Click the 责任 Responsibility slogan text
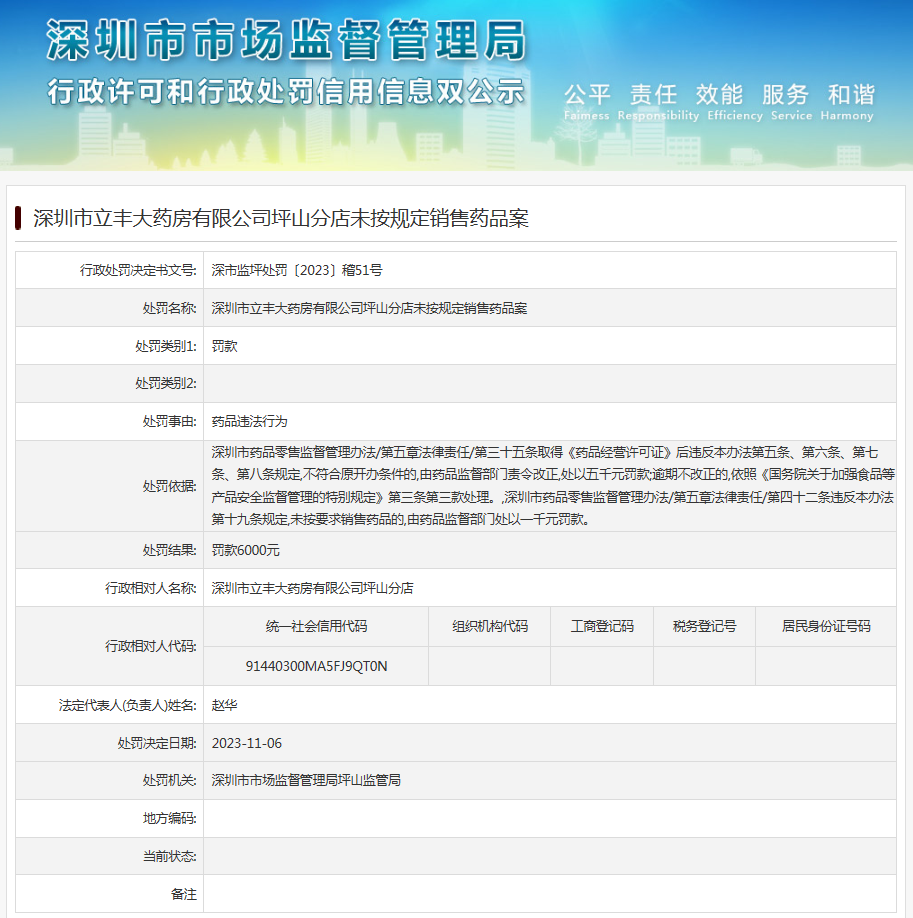This screenshot has height=918, width=913. click(x=658, y=102)
